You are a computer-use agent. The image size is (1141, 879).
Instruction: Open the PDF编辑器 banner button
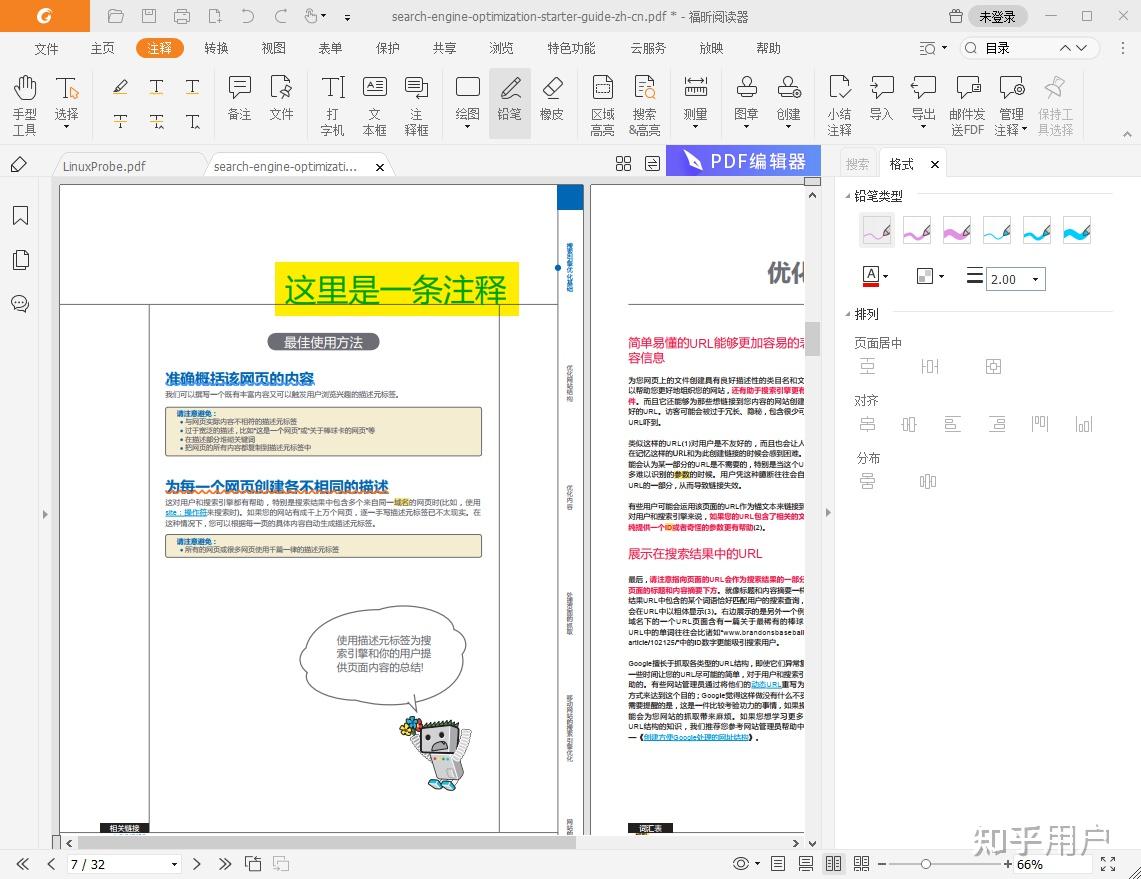(x=743, y=161)
